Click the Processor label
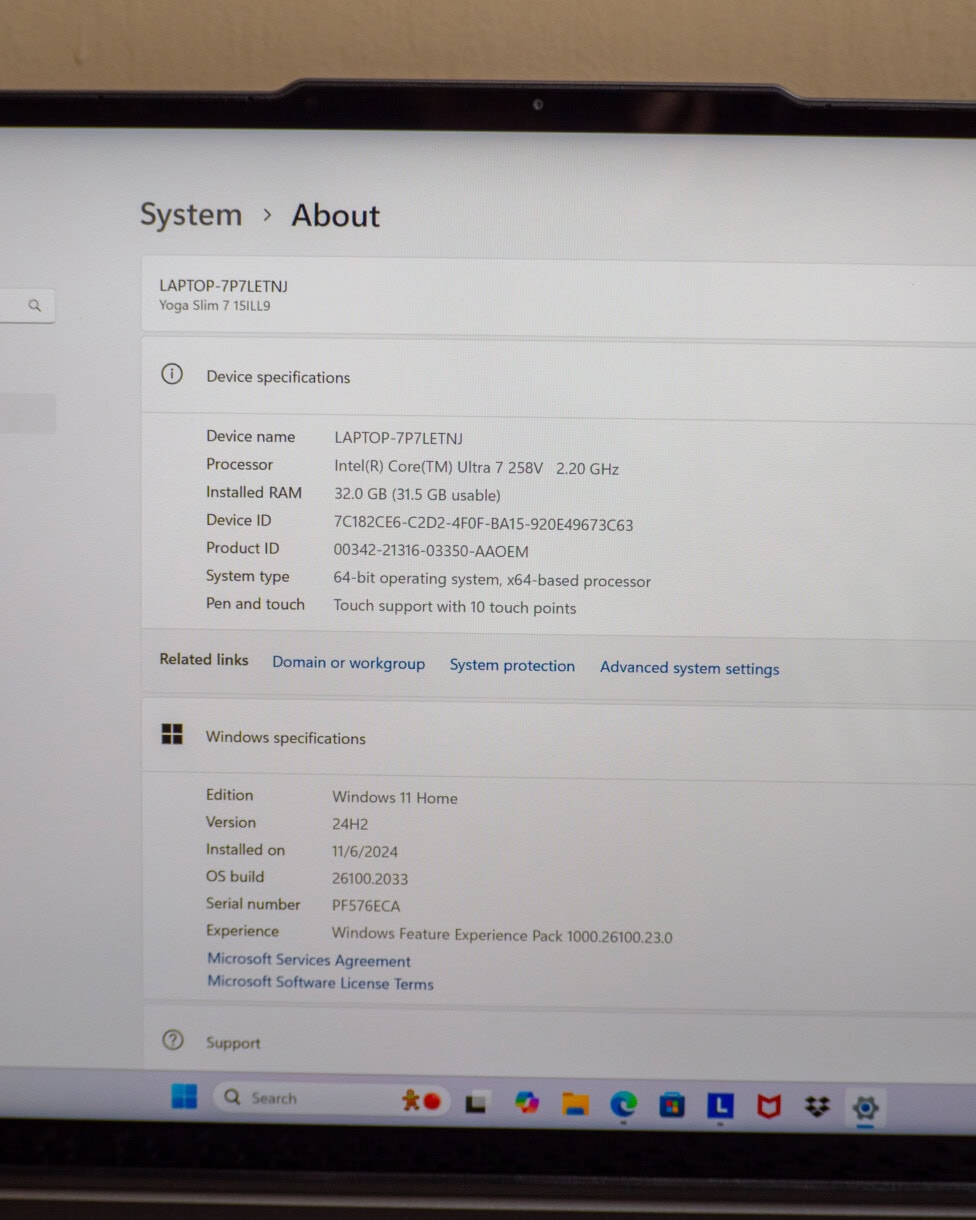 click(239, 464)
